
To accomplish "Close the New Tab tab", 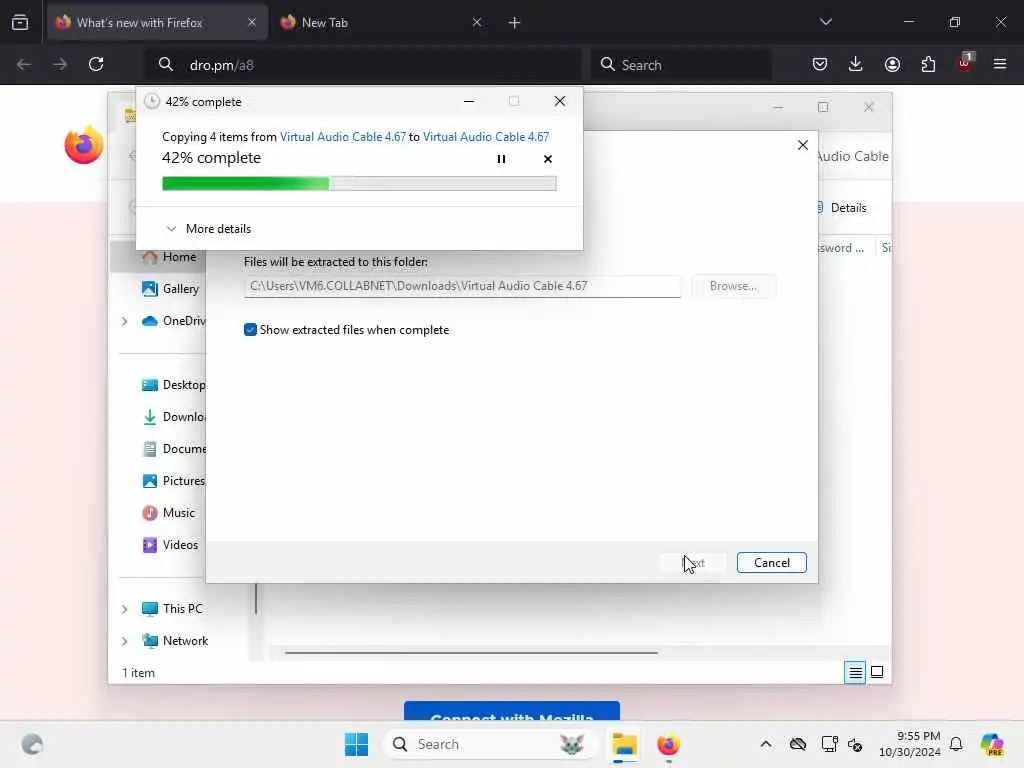I will point(477,22).
